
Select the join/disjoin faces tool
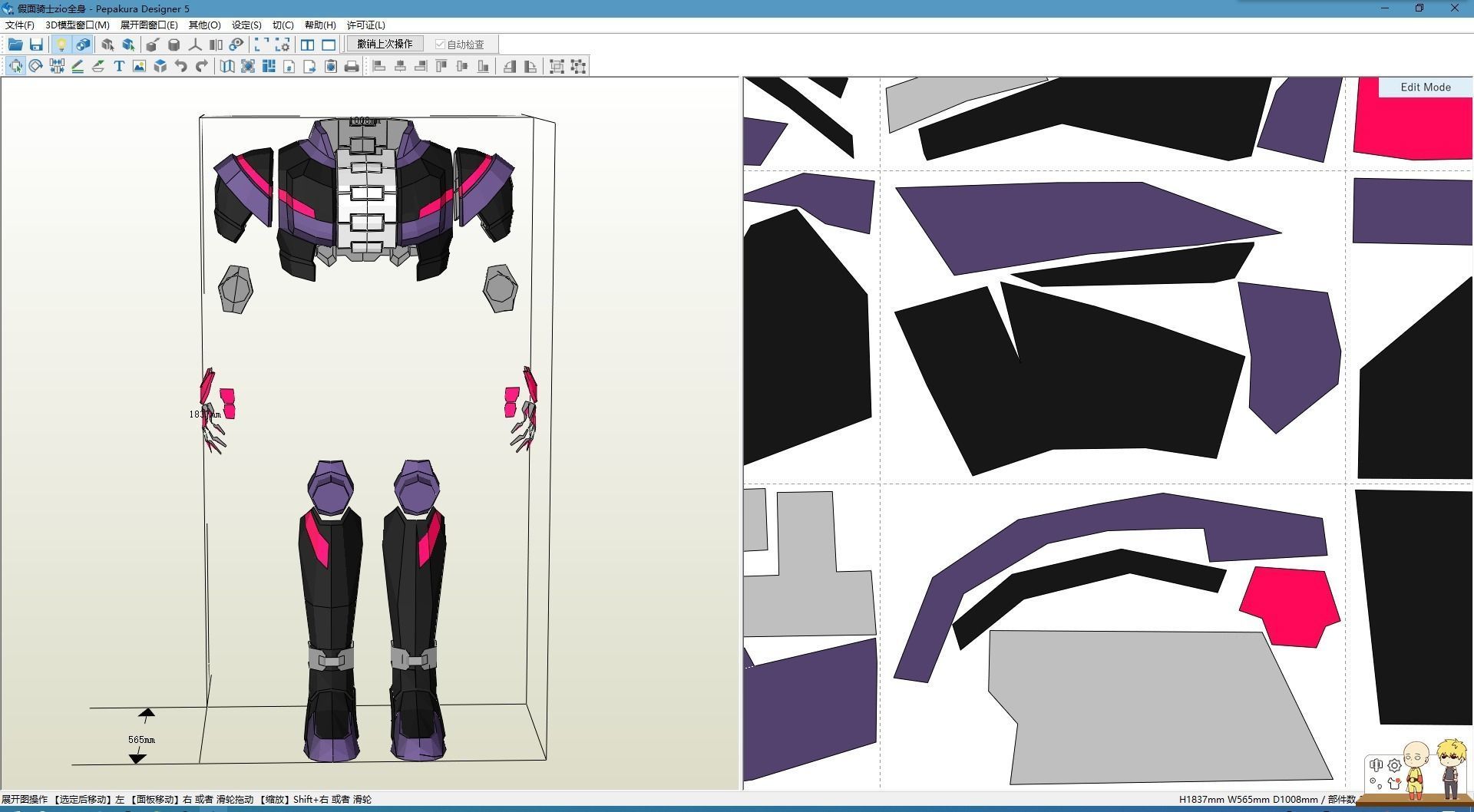pyautogui.click(x=57, y=66)
